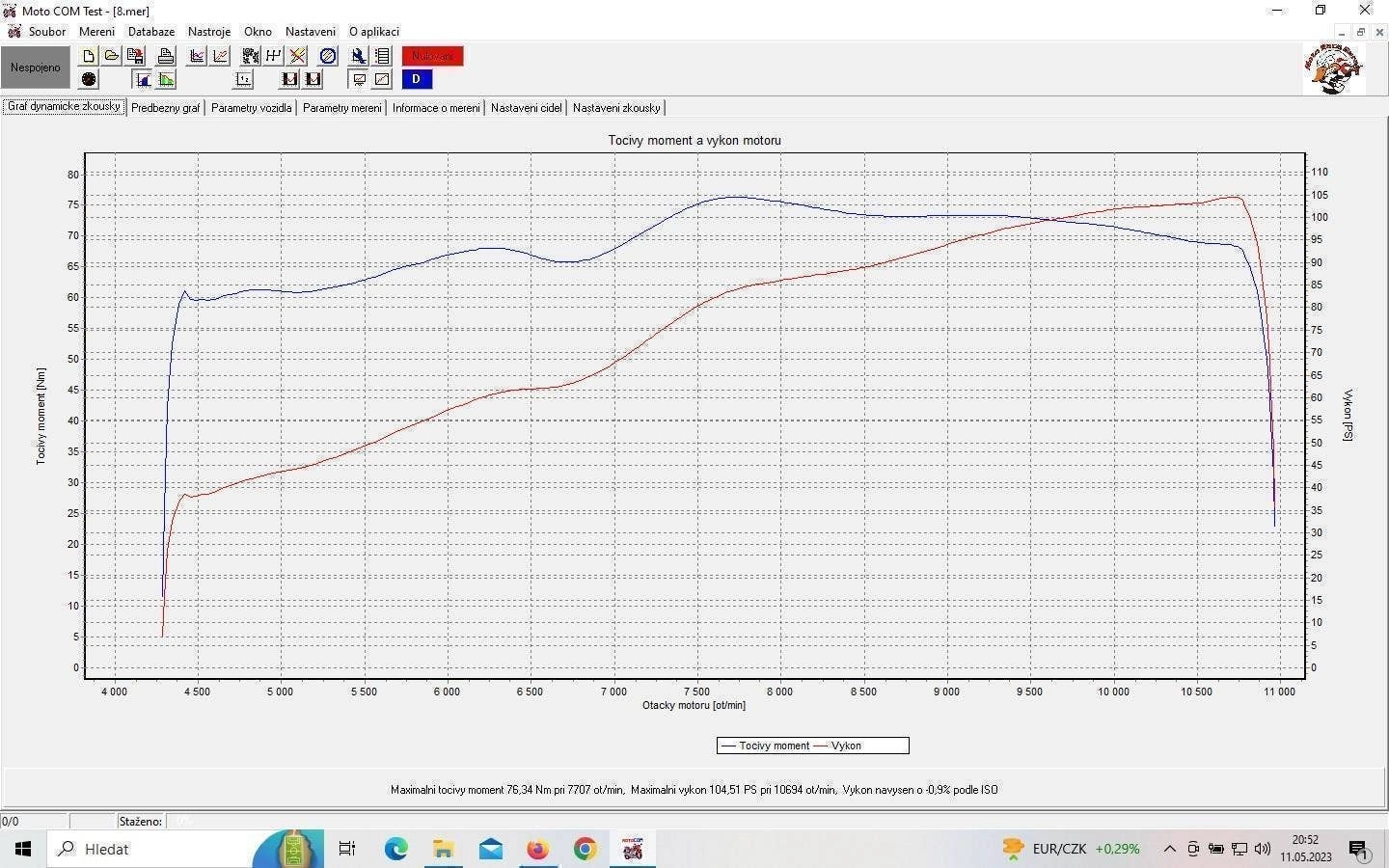
Task: Click the new file icon in toolbar
Action: (x=89, y=56)
